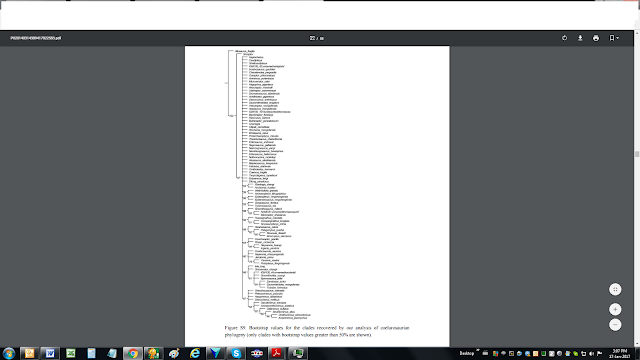Image resolution: width=640 pixels, height=360 pixels.
Task: Click the PDF file name title
Action: (36, 38)
